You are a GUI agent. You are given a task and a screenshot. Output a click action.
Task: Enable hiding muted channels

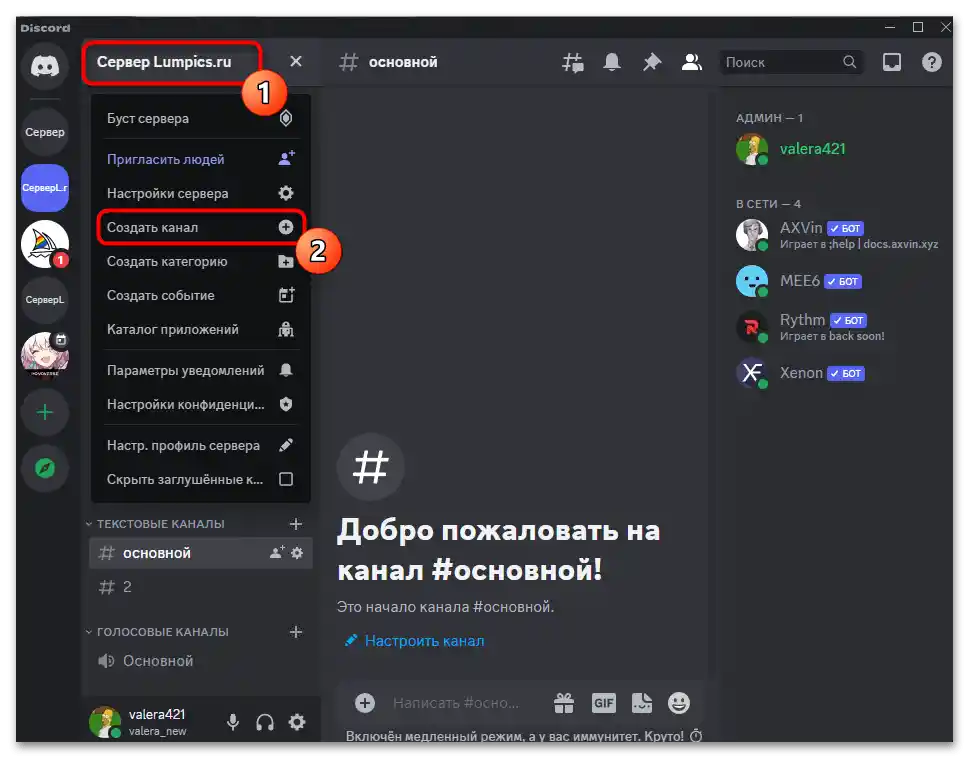pyautogui.click(x=287, y=479)
